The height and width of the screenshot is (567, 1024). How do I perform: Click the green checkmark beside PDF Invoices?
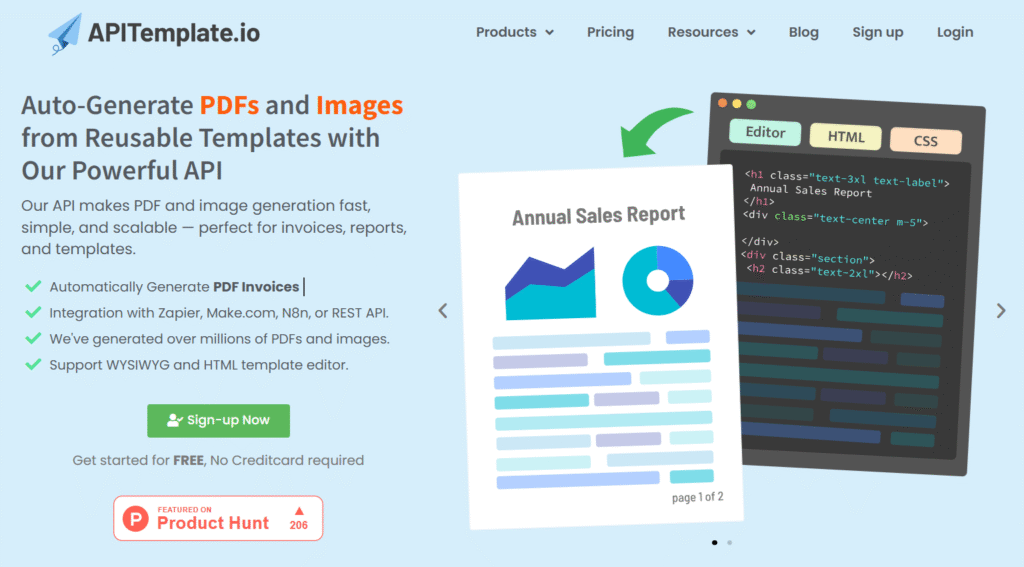coord(33,287)
